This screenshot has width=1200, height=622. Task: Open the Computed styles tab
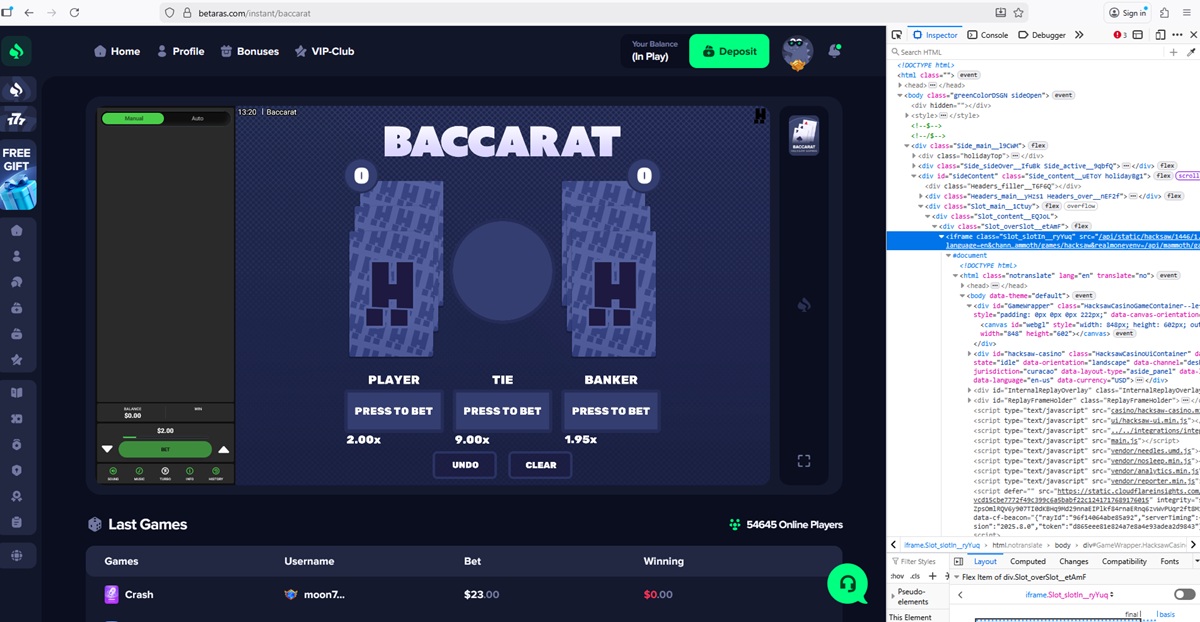(x=1027, y=561)
